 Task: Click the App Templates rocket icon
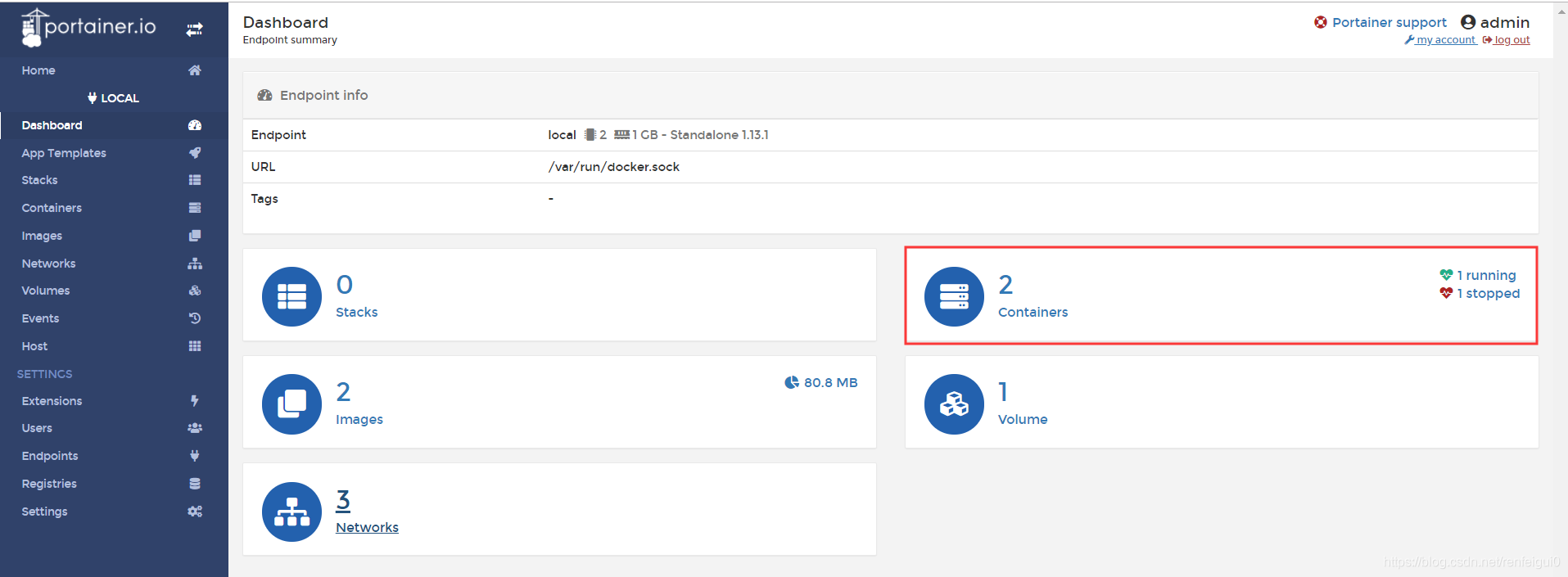[195, 153]
